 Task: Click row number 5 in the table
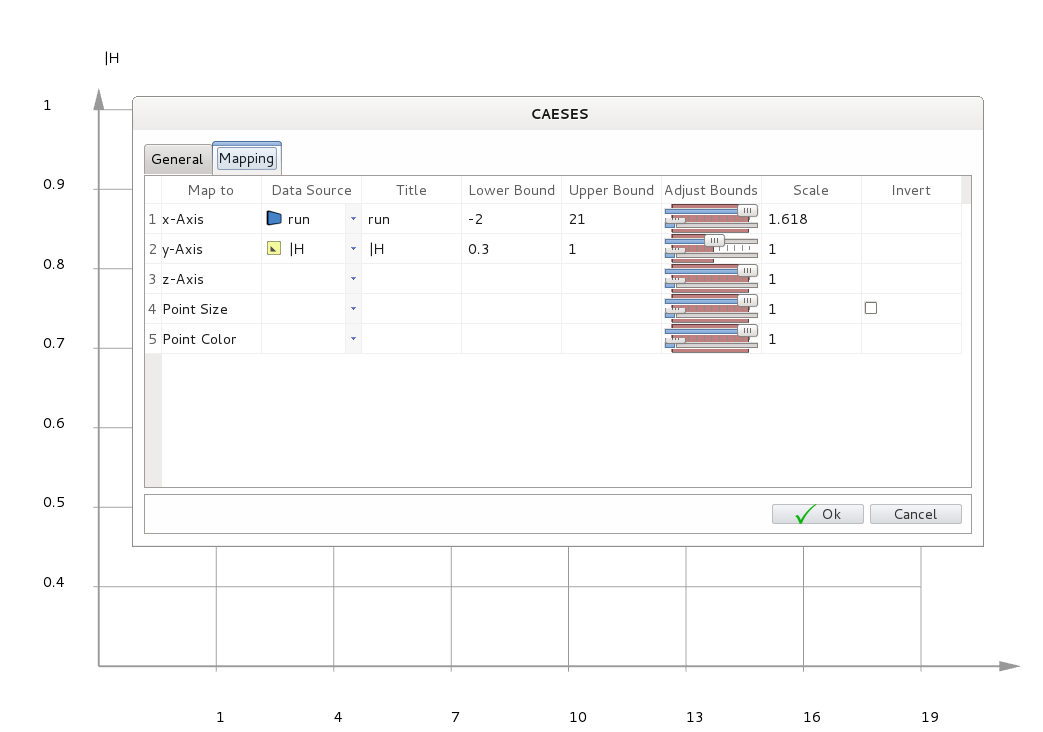click(x=152, y=339)
